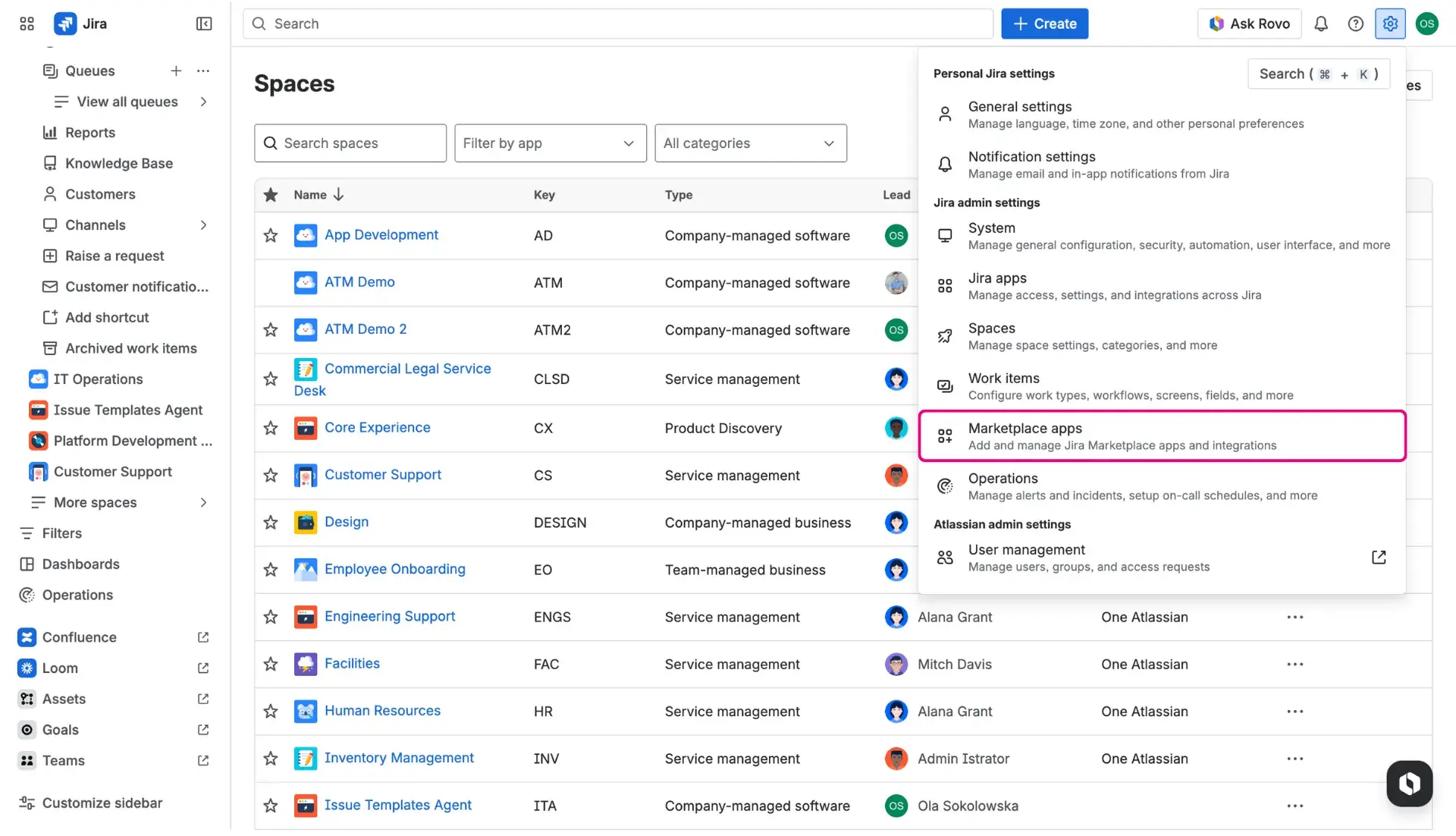Image resolution: width=1456 pixels, height=836 pixels.
Task: Star the Design space
Action: click(x=270, y=522)
